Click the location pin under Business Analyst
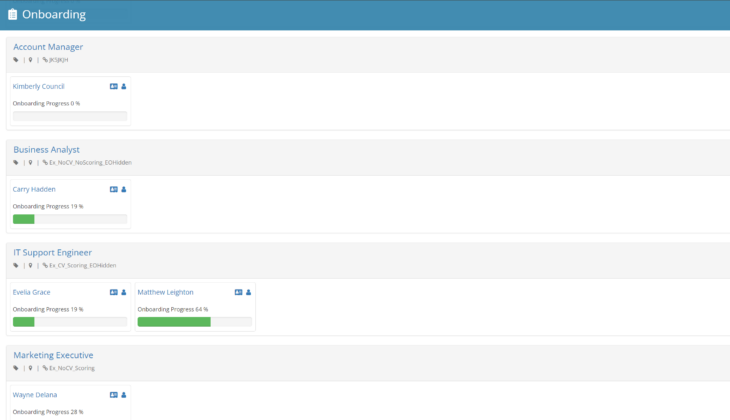 tap(30, 163)
